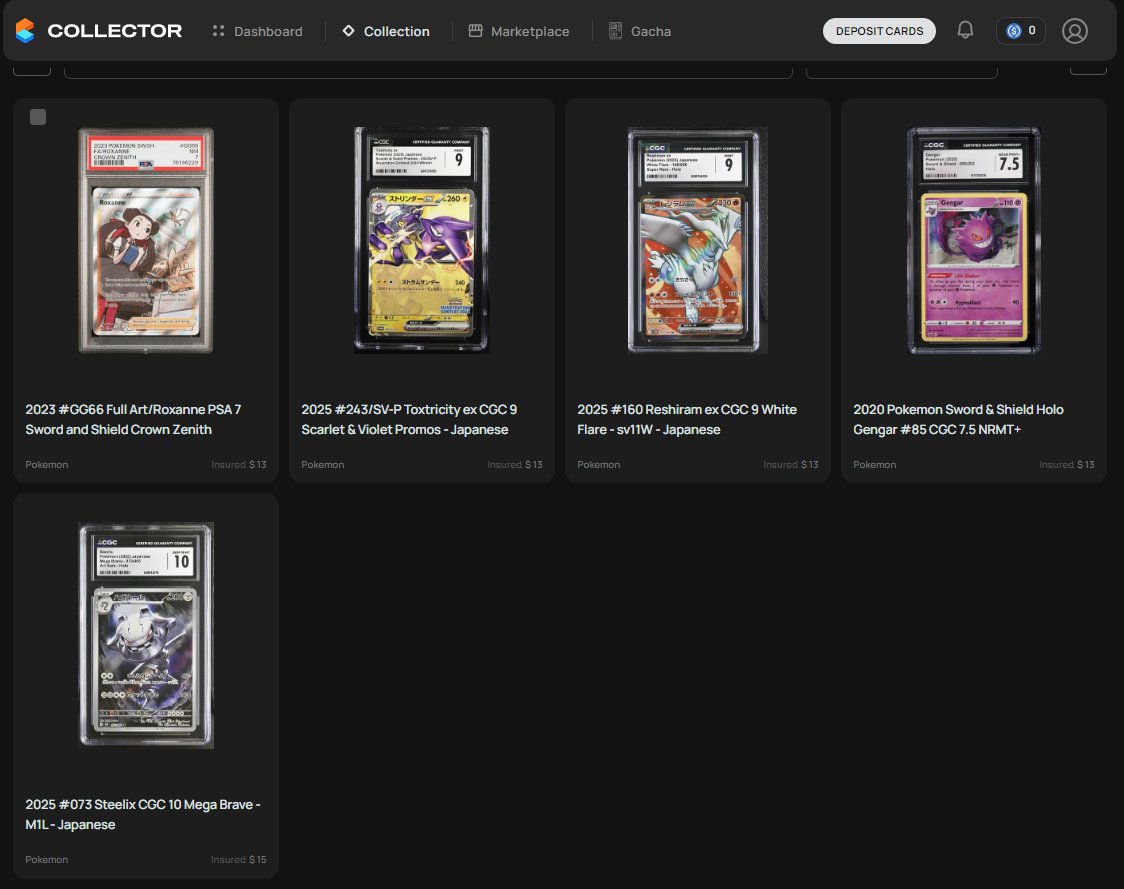Click Insured $13 on Gengar card
Screen dimensions: 1124x889
(1067, 465)
